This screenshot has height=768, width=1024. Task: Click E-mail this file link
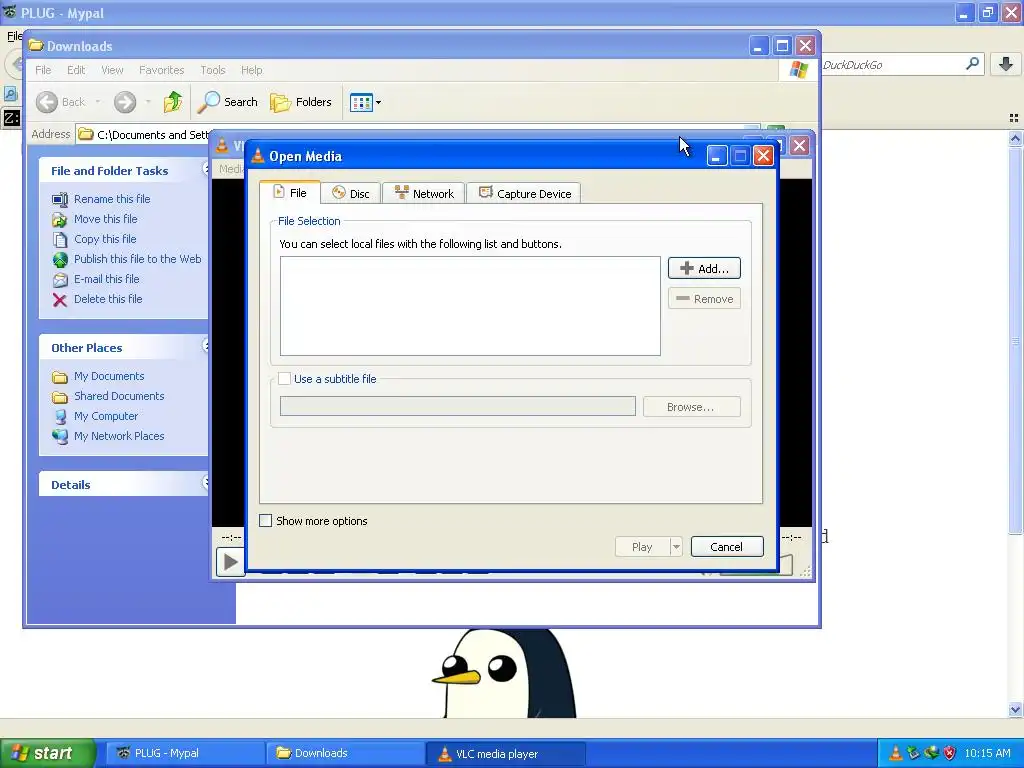tap(106, 279)
